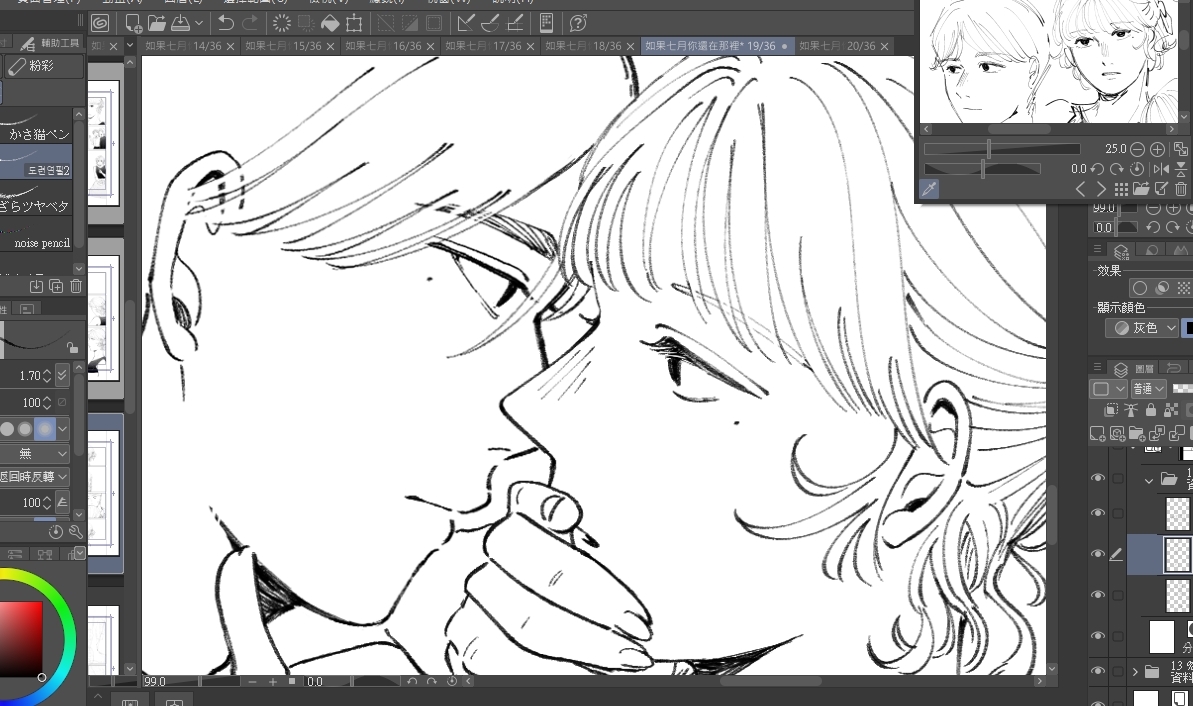Save the document with the save icon
This screenshot has height=706, width=1193.
tap(180, 24)
